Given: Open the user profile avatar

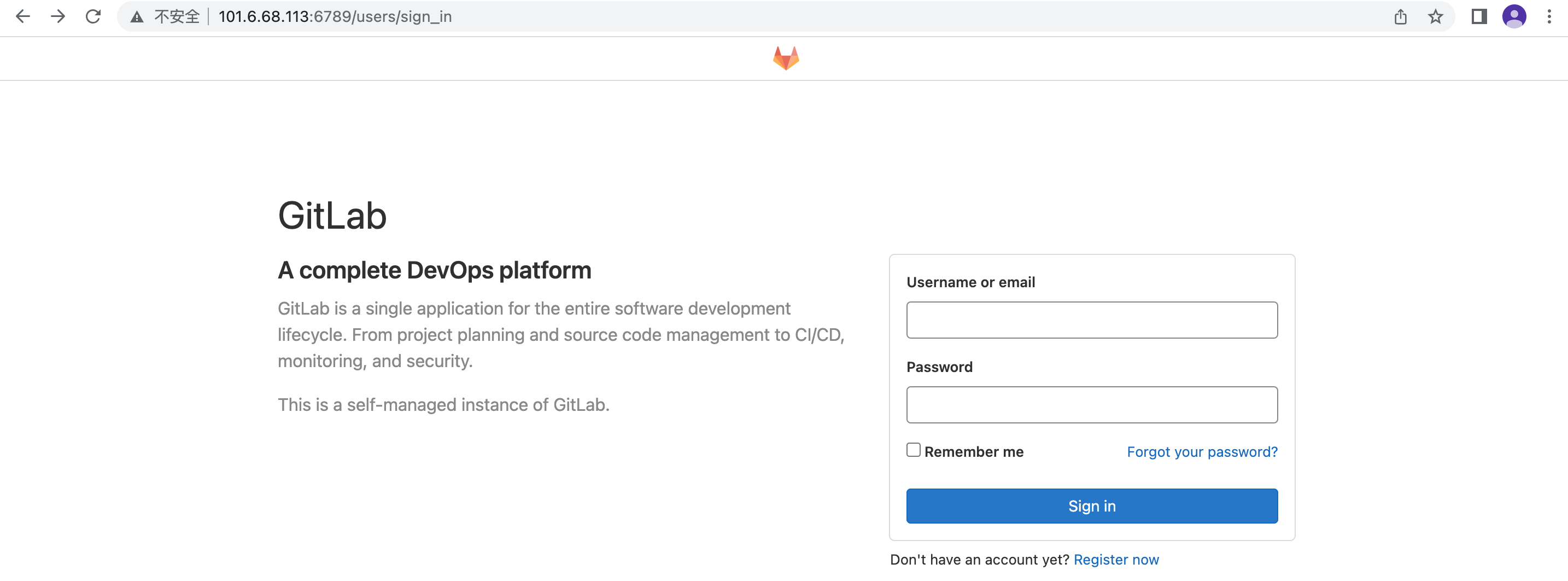Looking at the screenshot, I should coord(1514,16).
